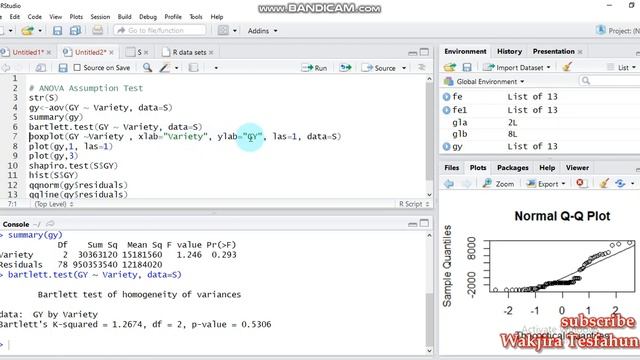Viewport: 640px width, 360px height.
Task: Maximize the source editor pane
Action: (424, 52)
